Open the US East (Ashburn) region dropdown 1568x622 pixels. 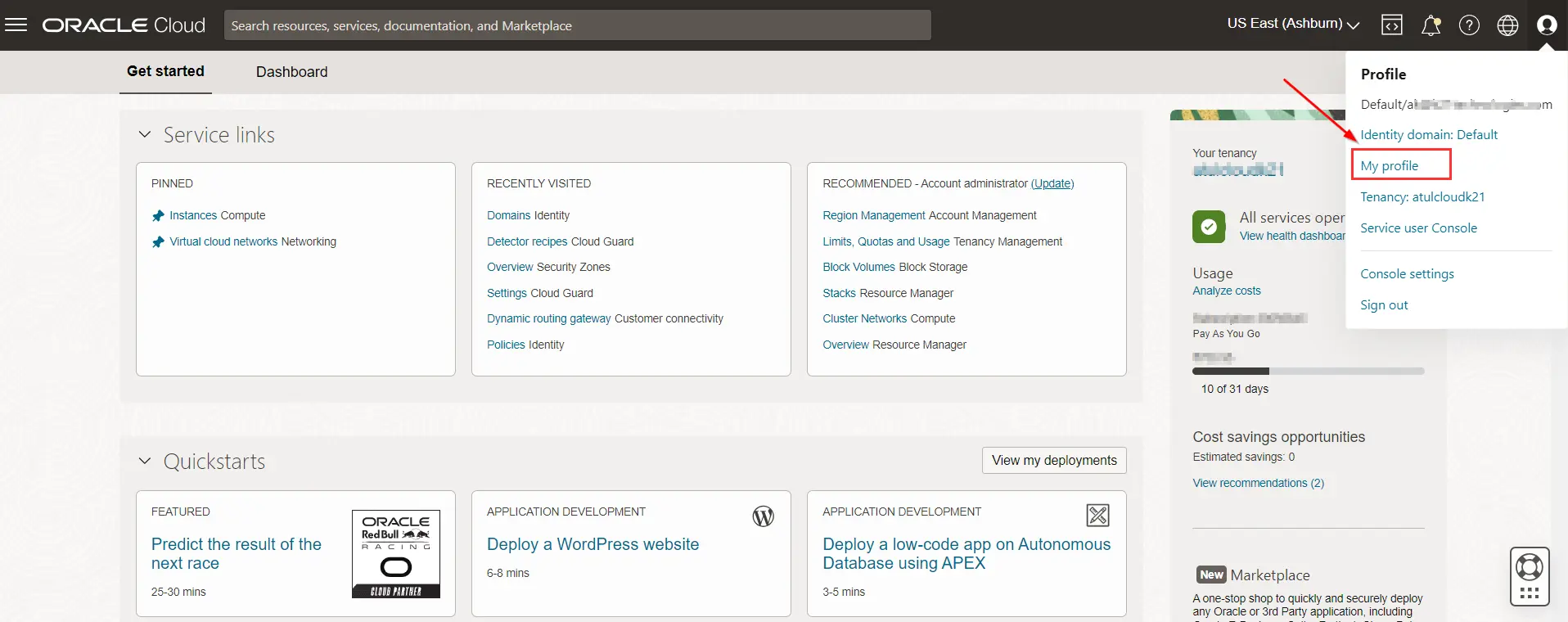(1293, 24)
